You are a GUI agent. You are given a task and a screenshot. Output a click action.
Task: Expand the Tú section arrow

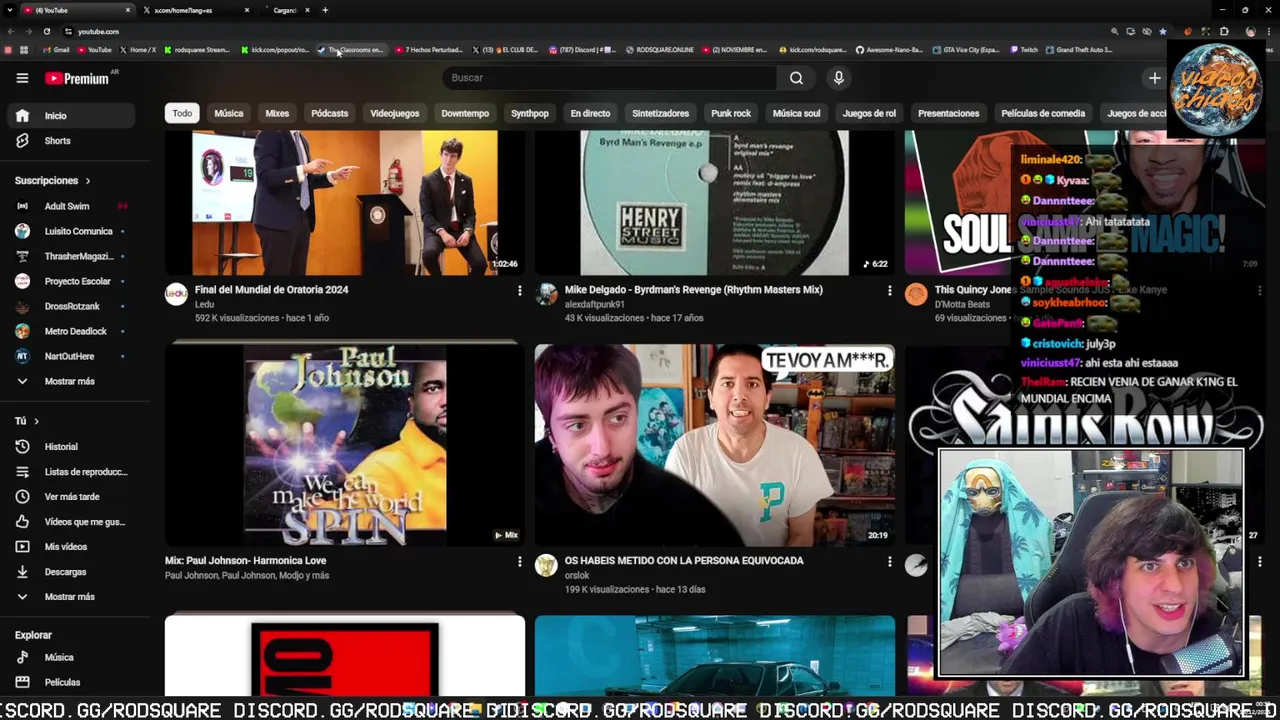tap(36, 422)
